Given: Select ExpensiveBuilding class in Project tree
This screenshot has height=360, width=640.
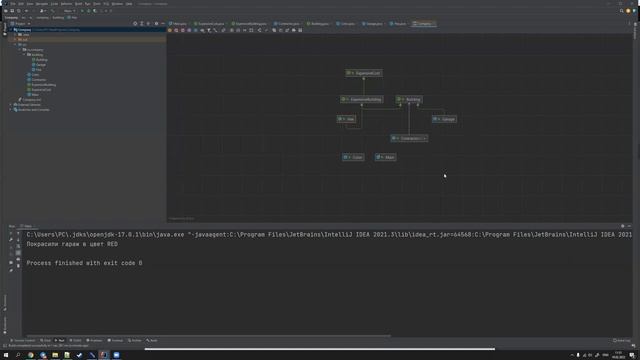Looking at the screenshot, I should tap(41, 85).
